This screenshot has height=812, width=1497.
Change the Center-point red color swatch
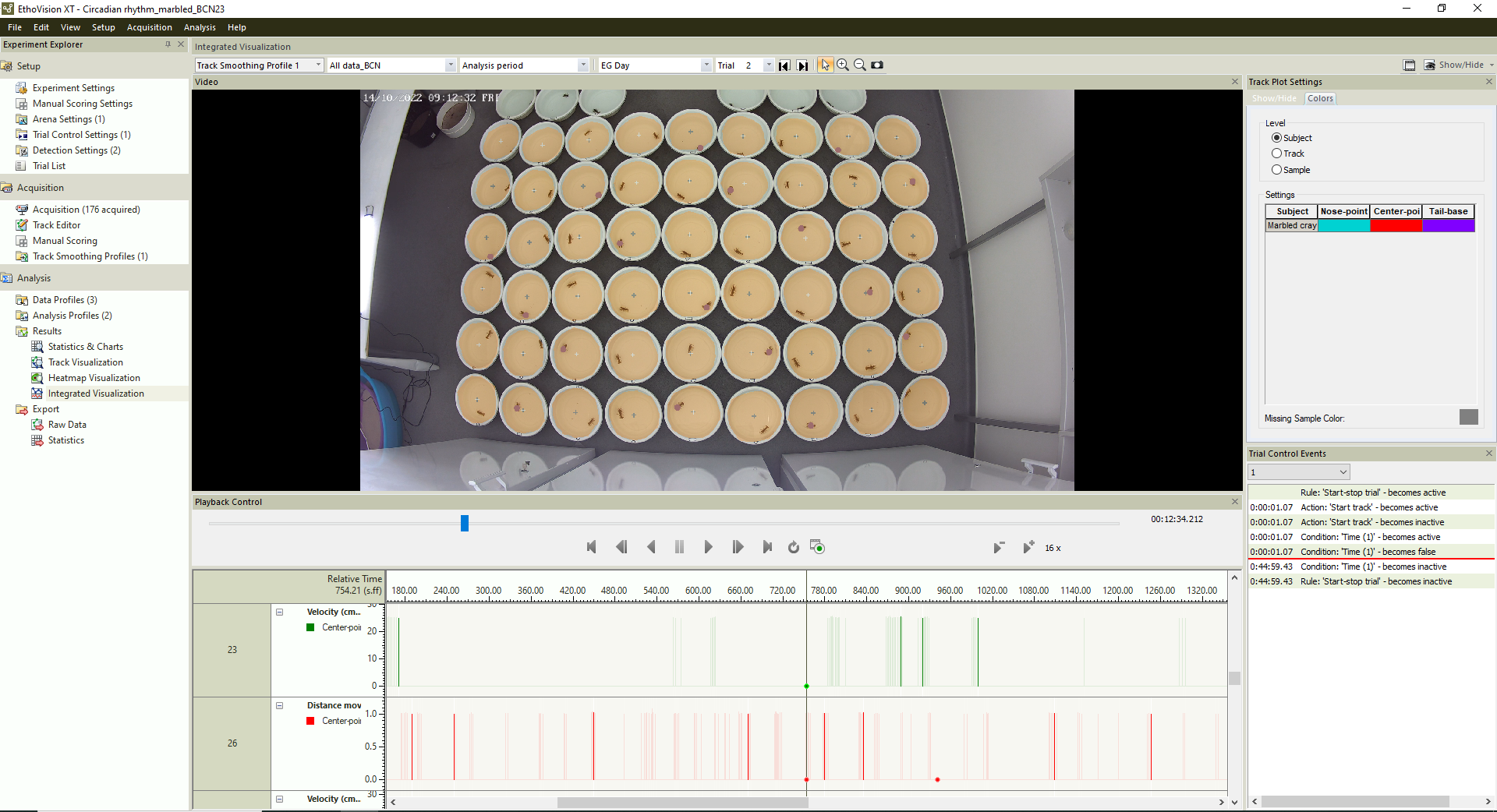pos(1396,226)
